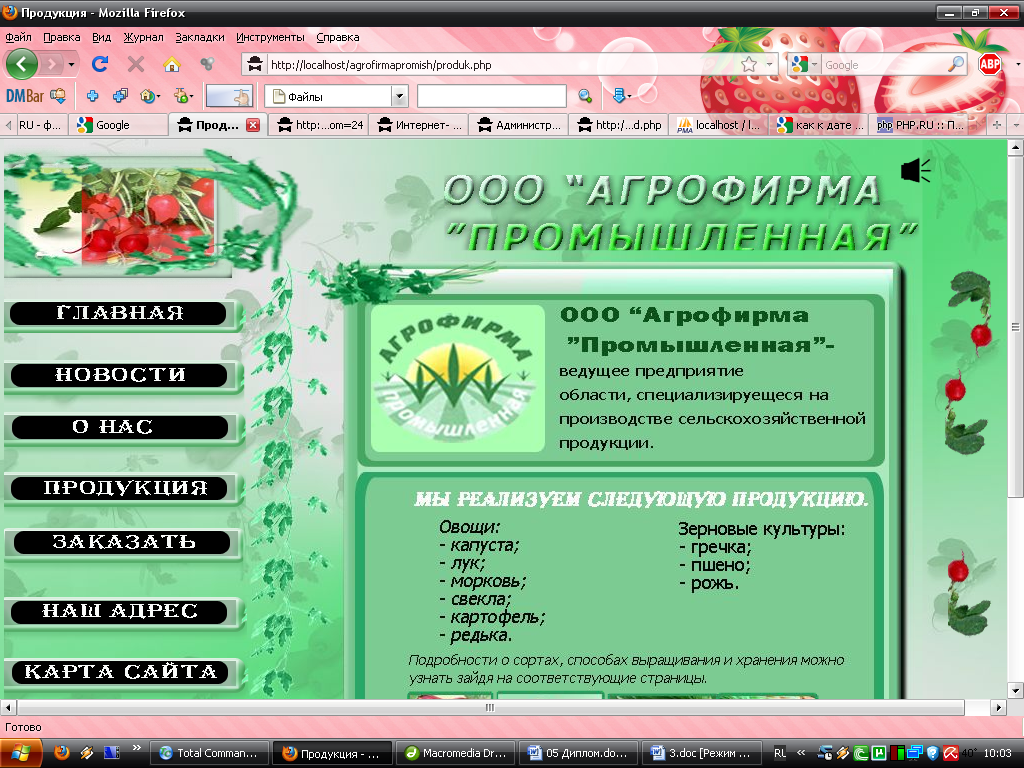Screen dimensions: 1024x768
Task: Click the RU language indicator in tray
Action: click(780, 753)
